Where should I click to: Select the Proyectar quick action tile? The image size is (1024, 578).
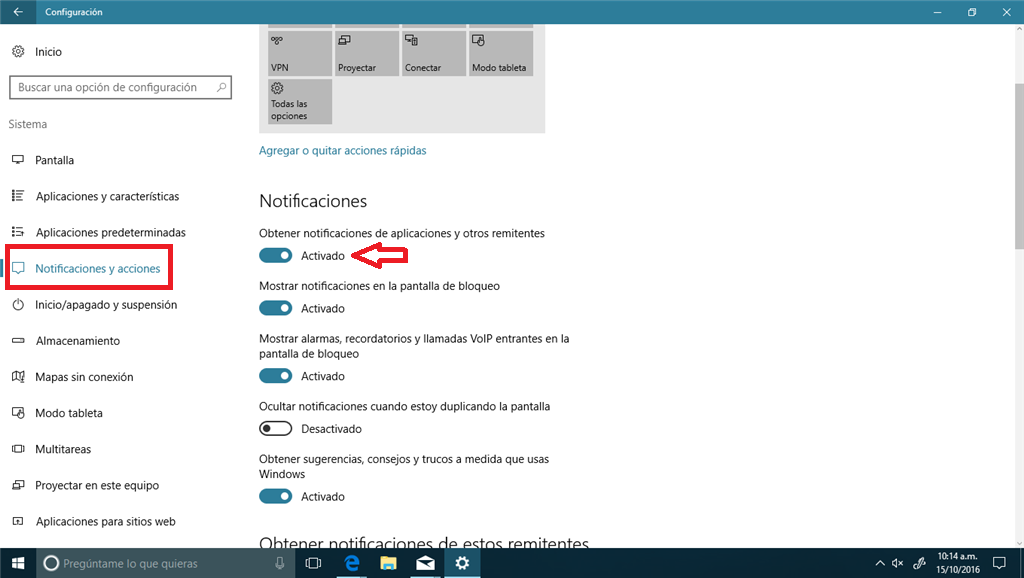(367, 53)
